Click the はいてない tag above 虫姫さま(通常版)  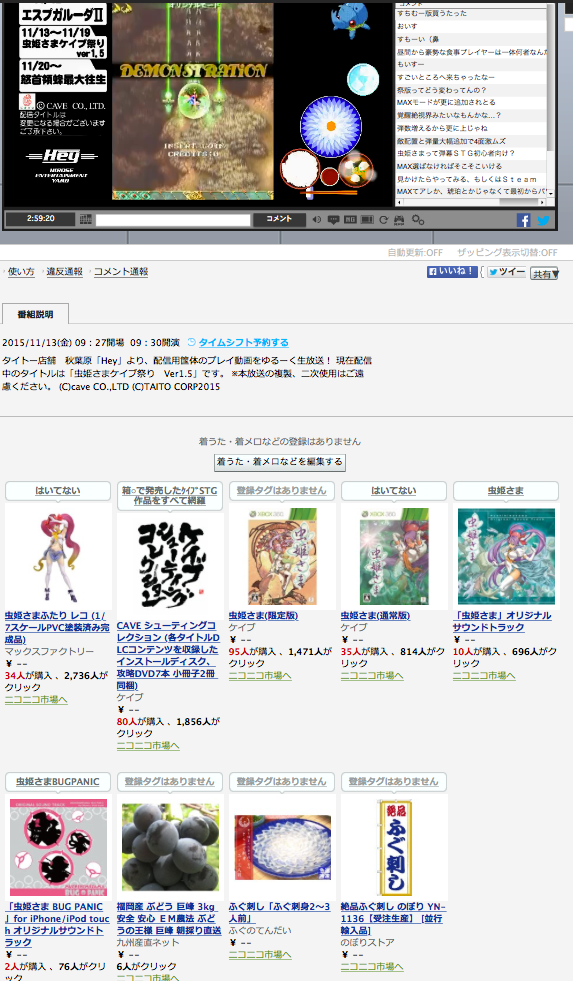[x=393, y=491]
